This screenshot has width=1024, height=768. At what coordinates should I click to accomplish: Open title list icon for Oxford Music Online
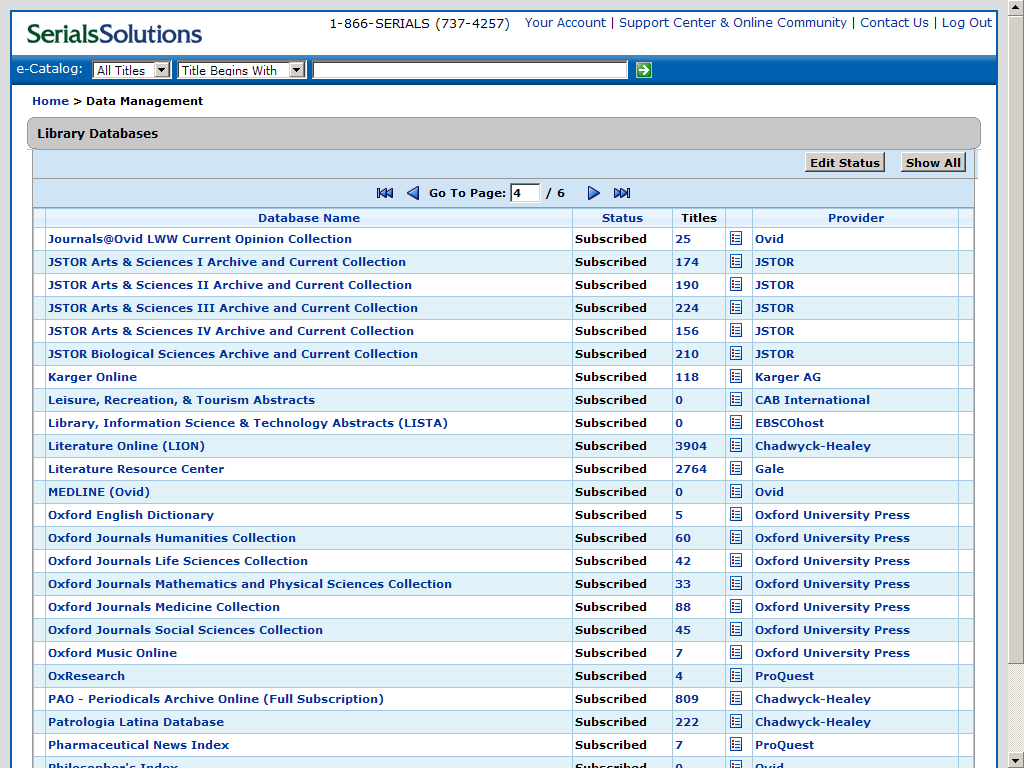point(736,652)
